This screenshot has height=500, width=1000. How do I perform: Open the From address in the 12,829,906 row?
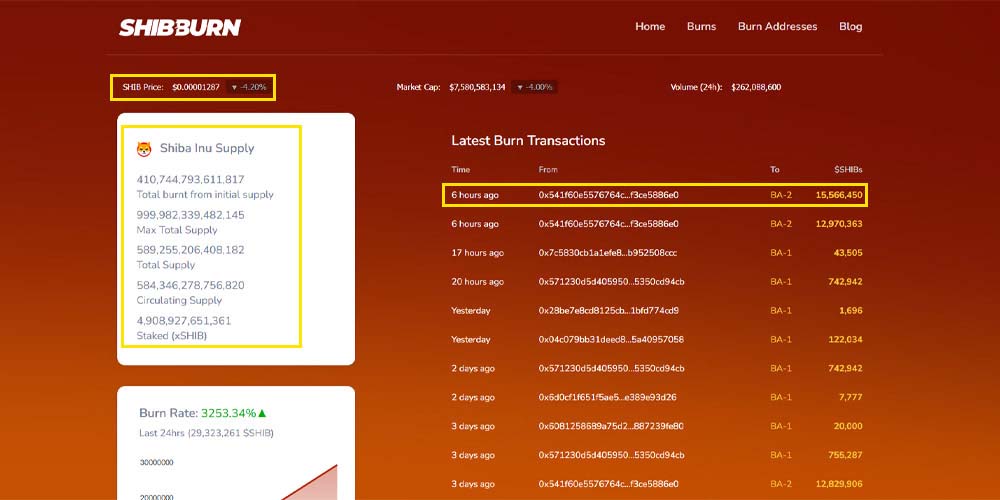click(608, 483)
